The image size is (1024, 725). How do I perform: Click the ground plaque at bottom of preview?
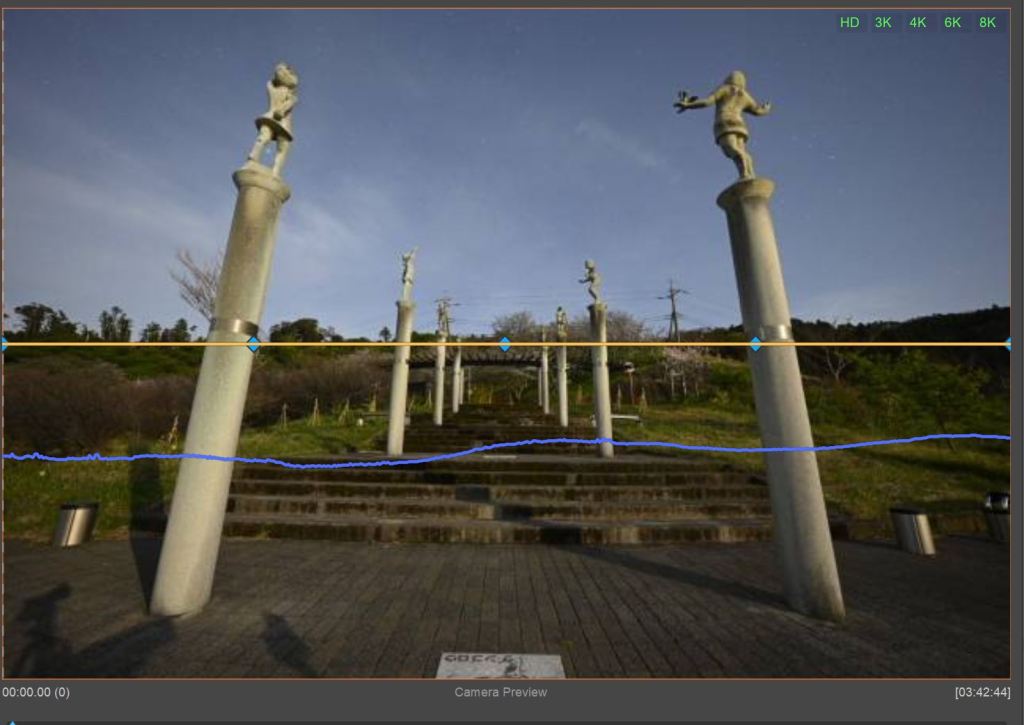[500, 665]
